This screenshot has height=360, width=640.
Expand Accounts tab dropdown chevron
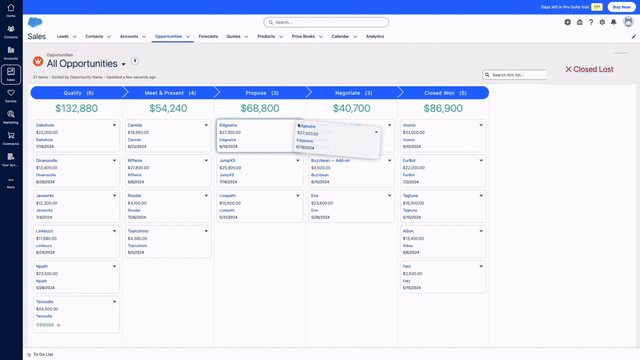[x=144, y=37]
